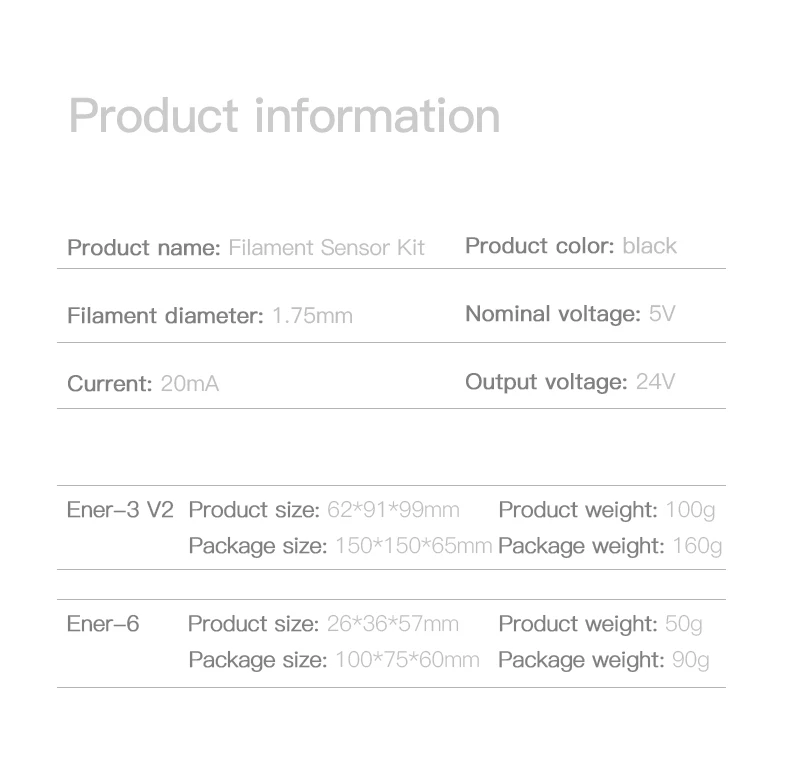The height and width of the screenshot is (760, 790).
Task: Select the Product color label
Action: click(x=540, y=246)
